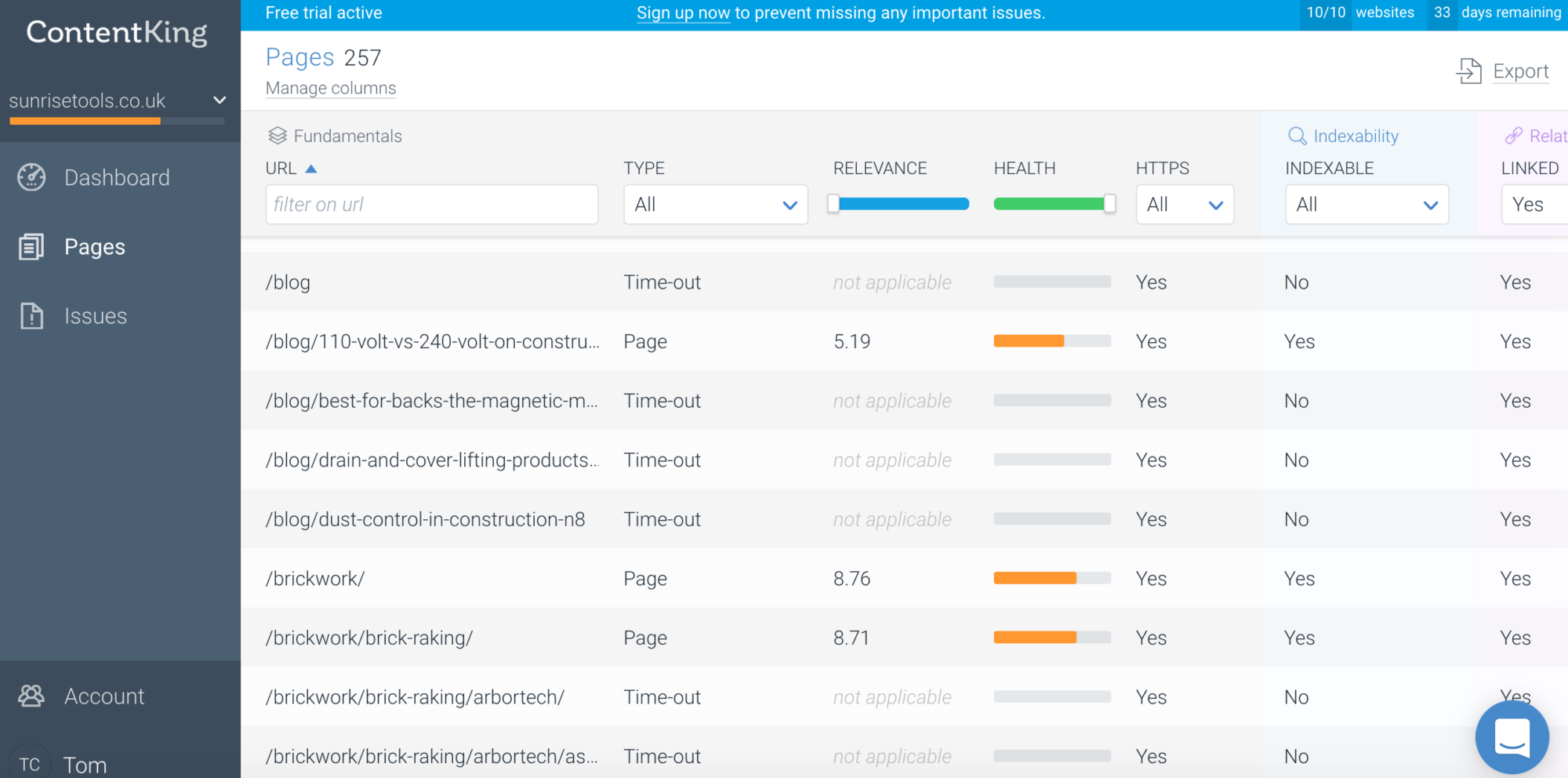Select the Pages sidebar icon
Image resolution: width=1568 pixels, height=778 pixels.
click(x=30, y=246)
